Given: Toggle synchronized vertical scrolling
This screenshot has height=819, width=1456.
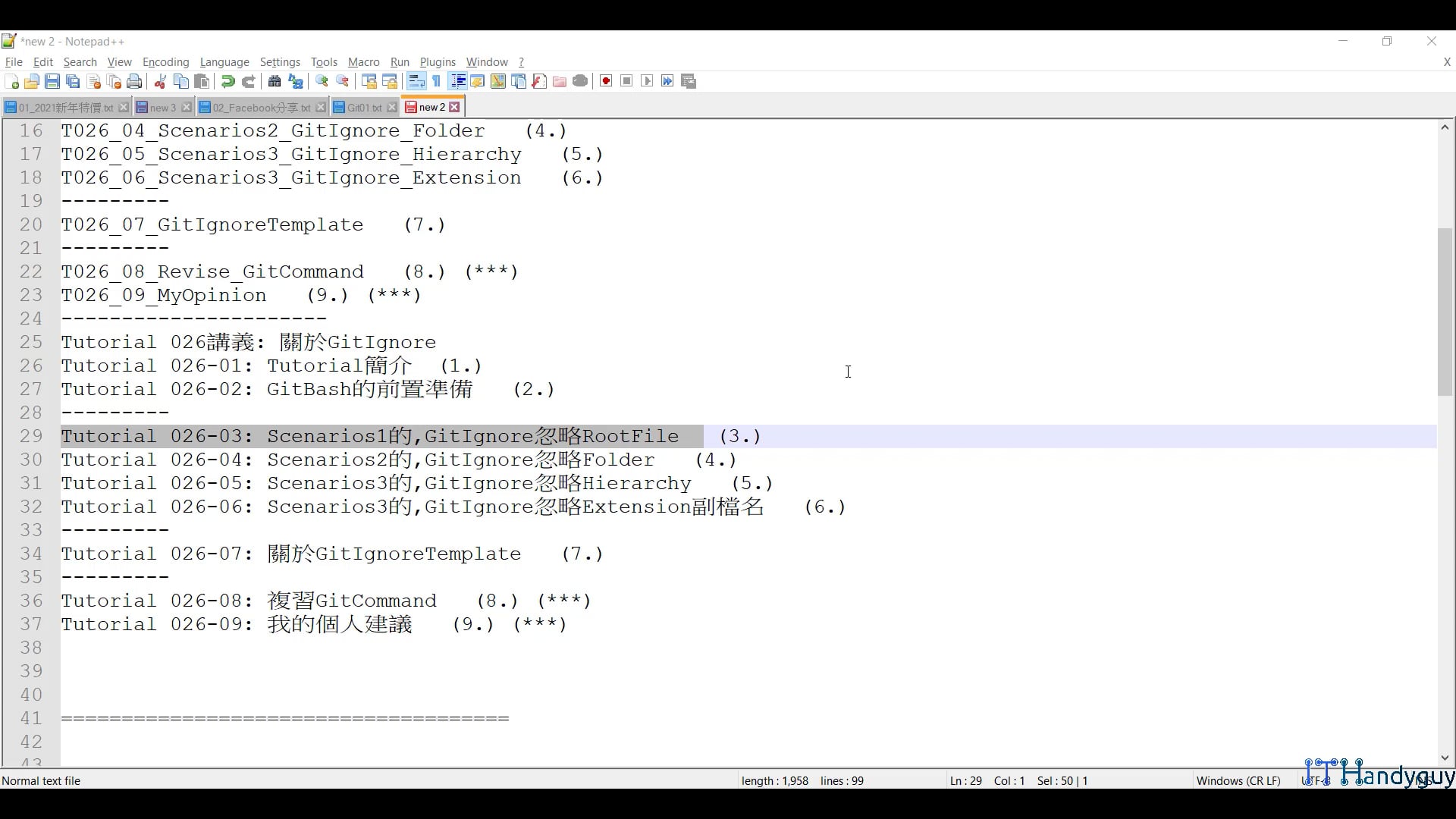Looking at the screenshot, I should (369, 81).
